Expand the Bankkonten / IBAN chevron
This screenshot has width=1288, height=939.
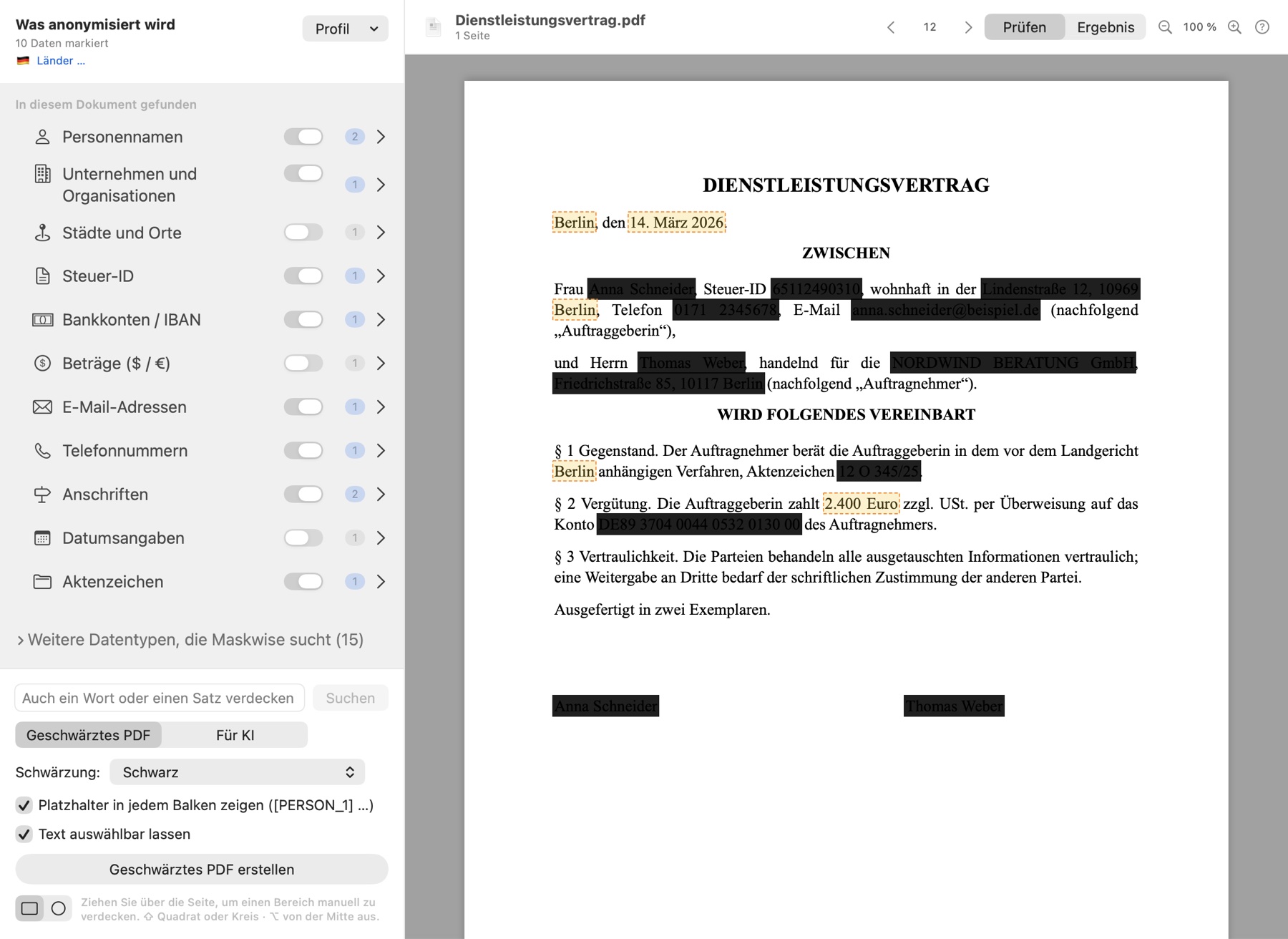click(x=381, y=320)
